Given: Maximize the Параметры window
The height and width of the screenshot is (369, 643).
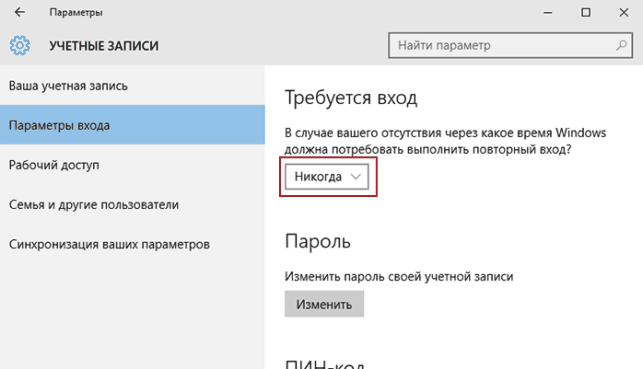Looking at the screenshot, I should [x=586, y=12].
